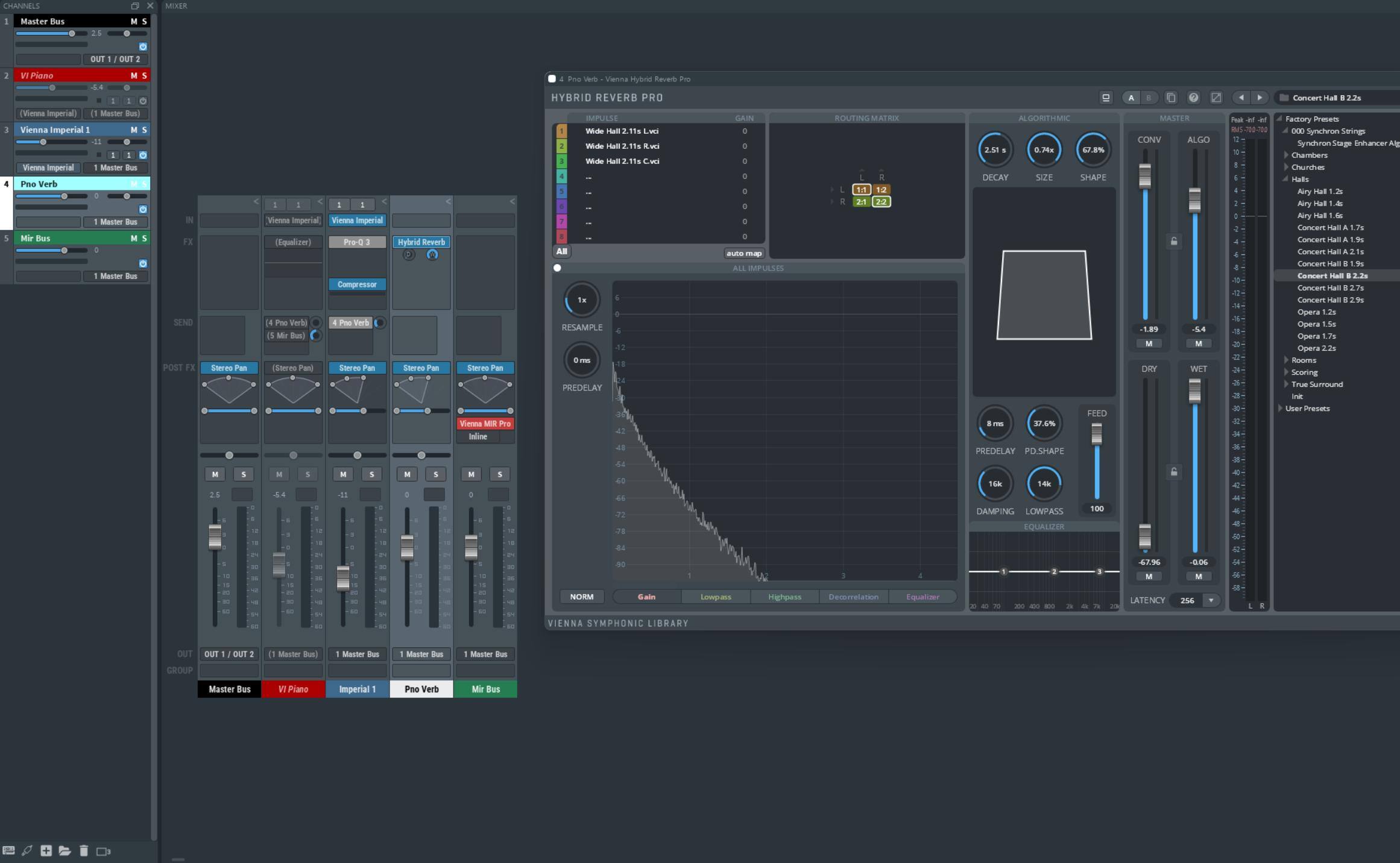Image resolution: width=1400 pixels, height=863 pixels.
Task: Click the trash icon in Channels panel
Action: 84,850
